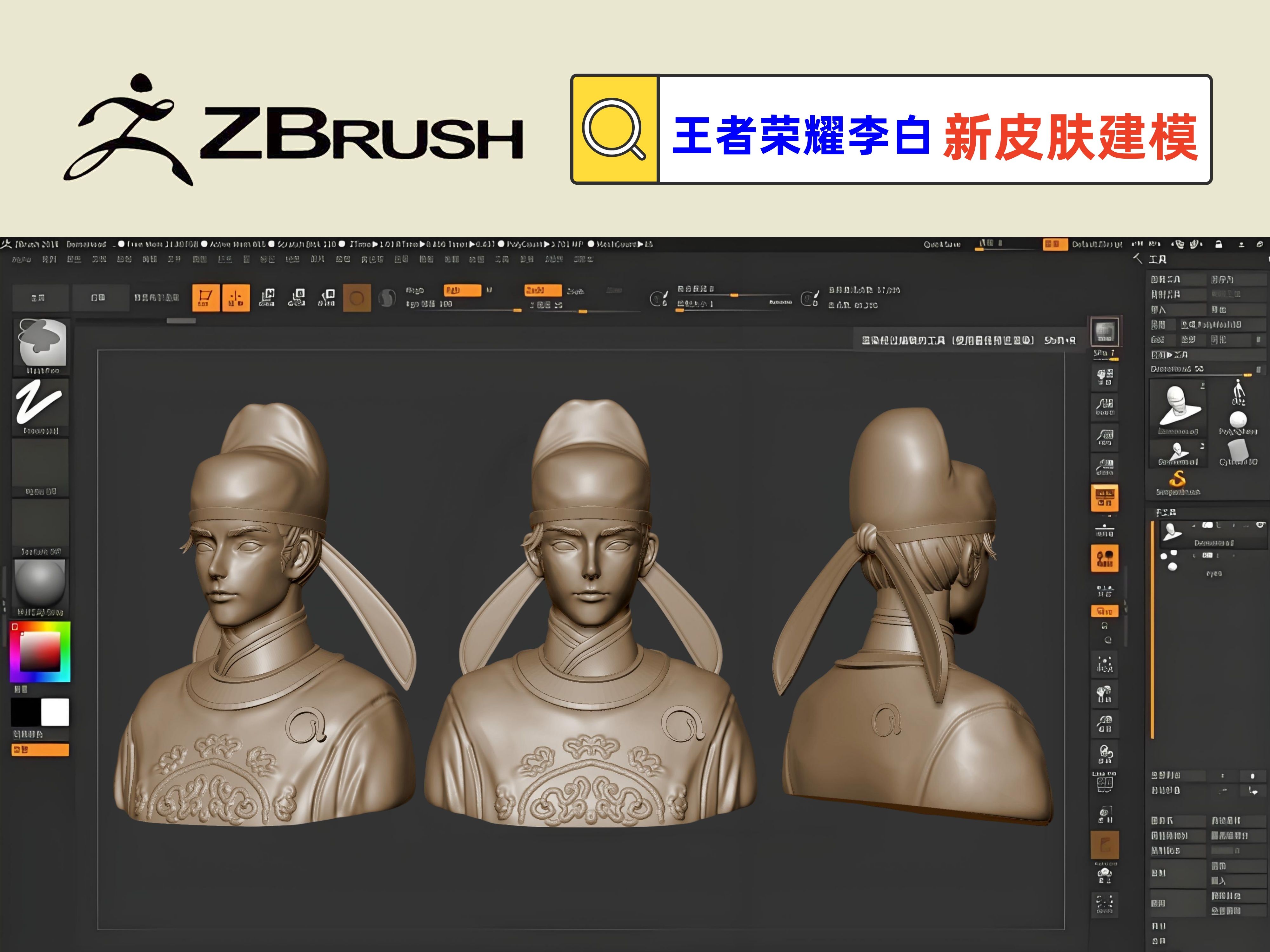
Task: Open the gray material sphere picker
Action: (x=40, y=588)
